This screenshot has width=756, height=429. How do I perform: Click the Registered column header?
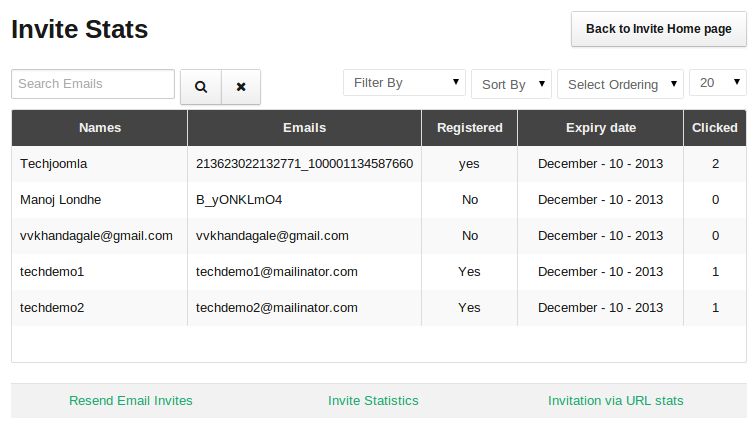point(469,128)
